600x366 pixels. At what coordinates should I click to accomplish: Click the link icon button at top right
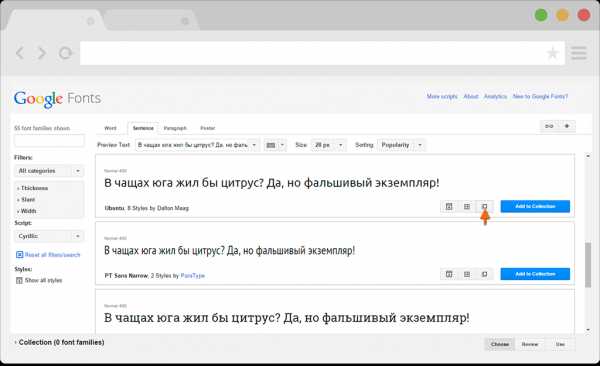click(549, 126)
